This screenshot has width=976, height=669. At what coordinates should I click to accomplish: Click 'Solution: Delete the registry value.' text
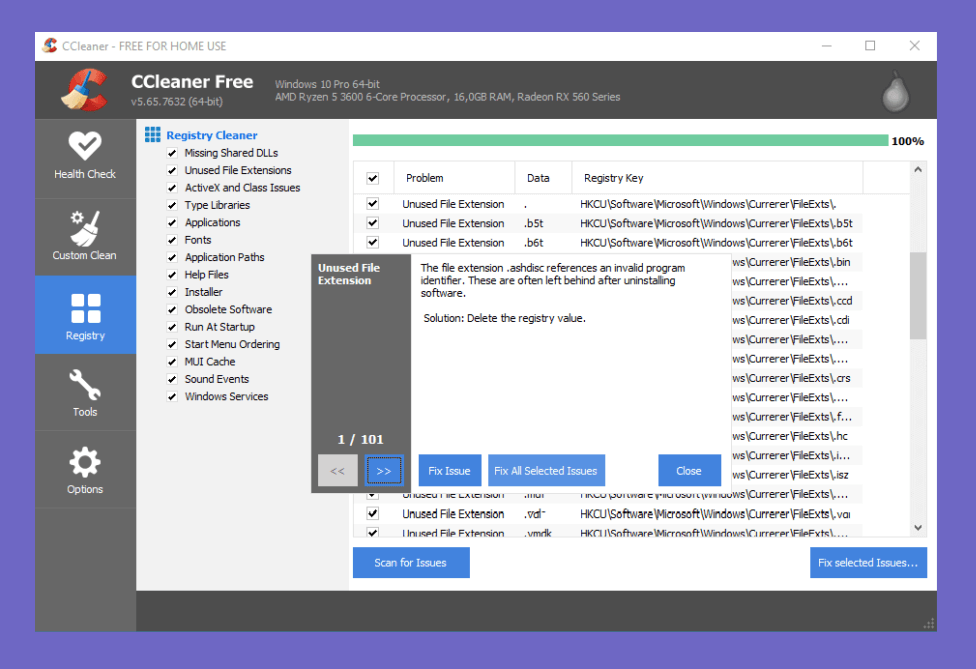click(505, 318)
